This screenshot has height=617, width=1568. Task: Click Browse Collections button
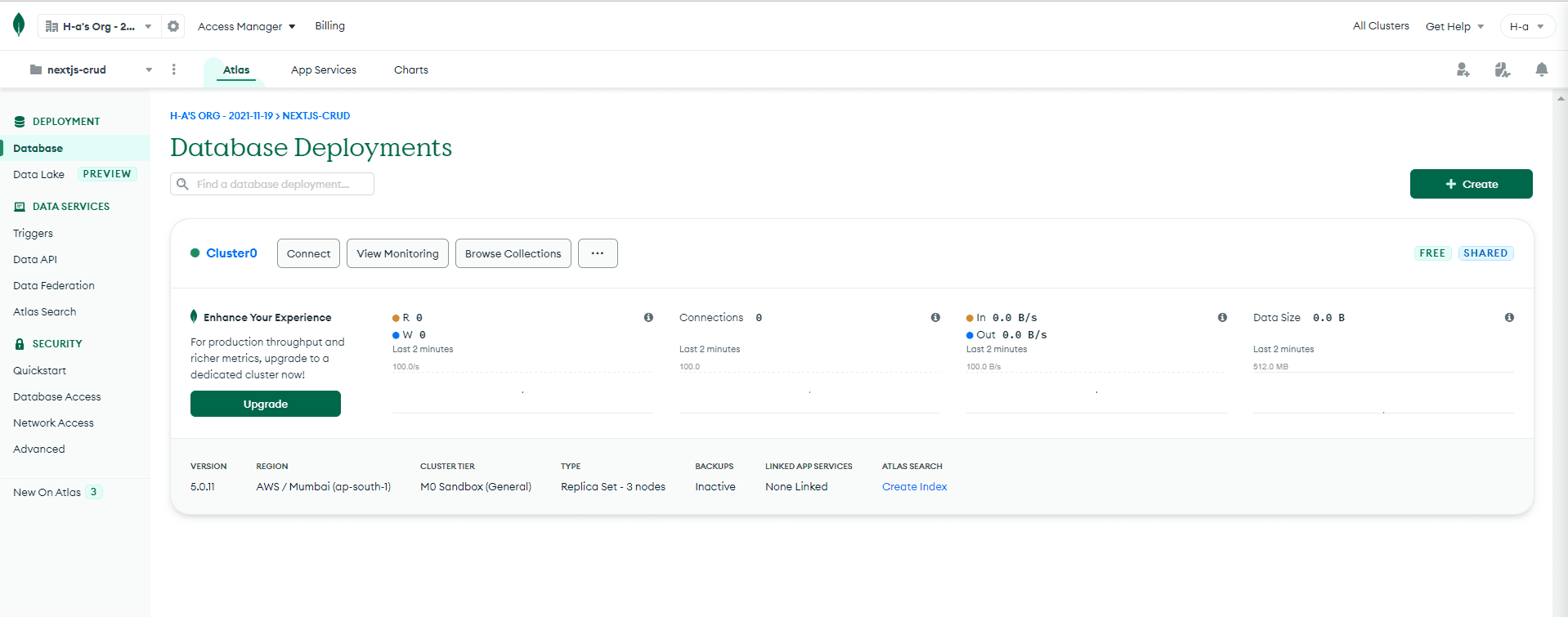(x=513, y=253)
